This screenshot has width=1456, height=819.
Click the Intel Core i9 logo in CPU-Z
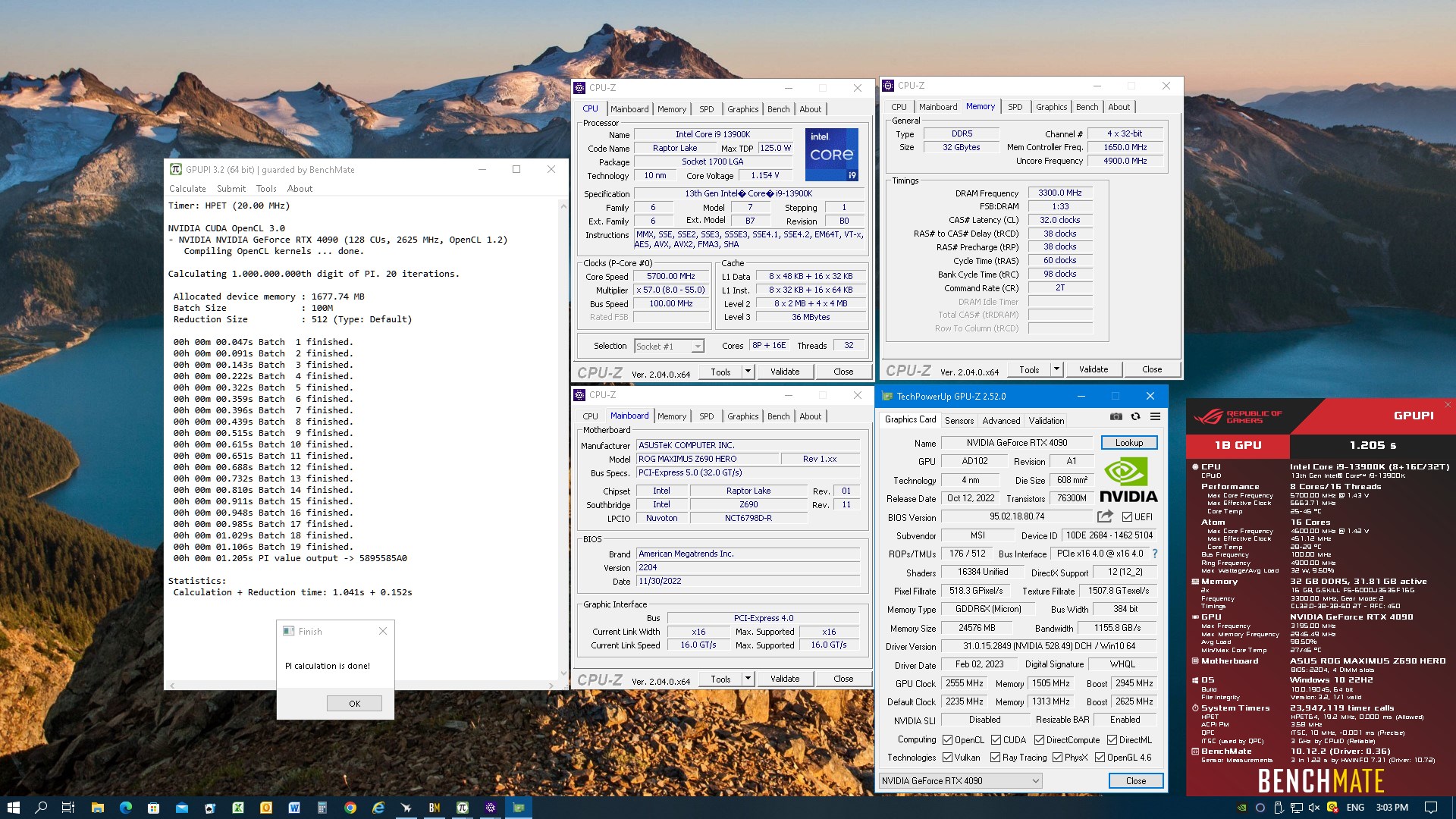(x=831, y=155)
